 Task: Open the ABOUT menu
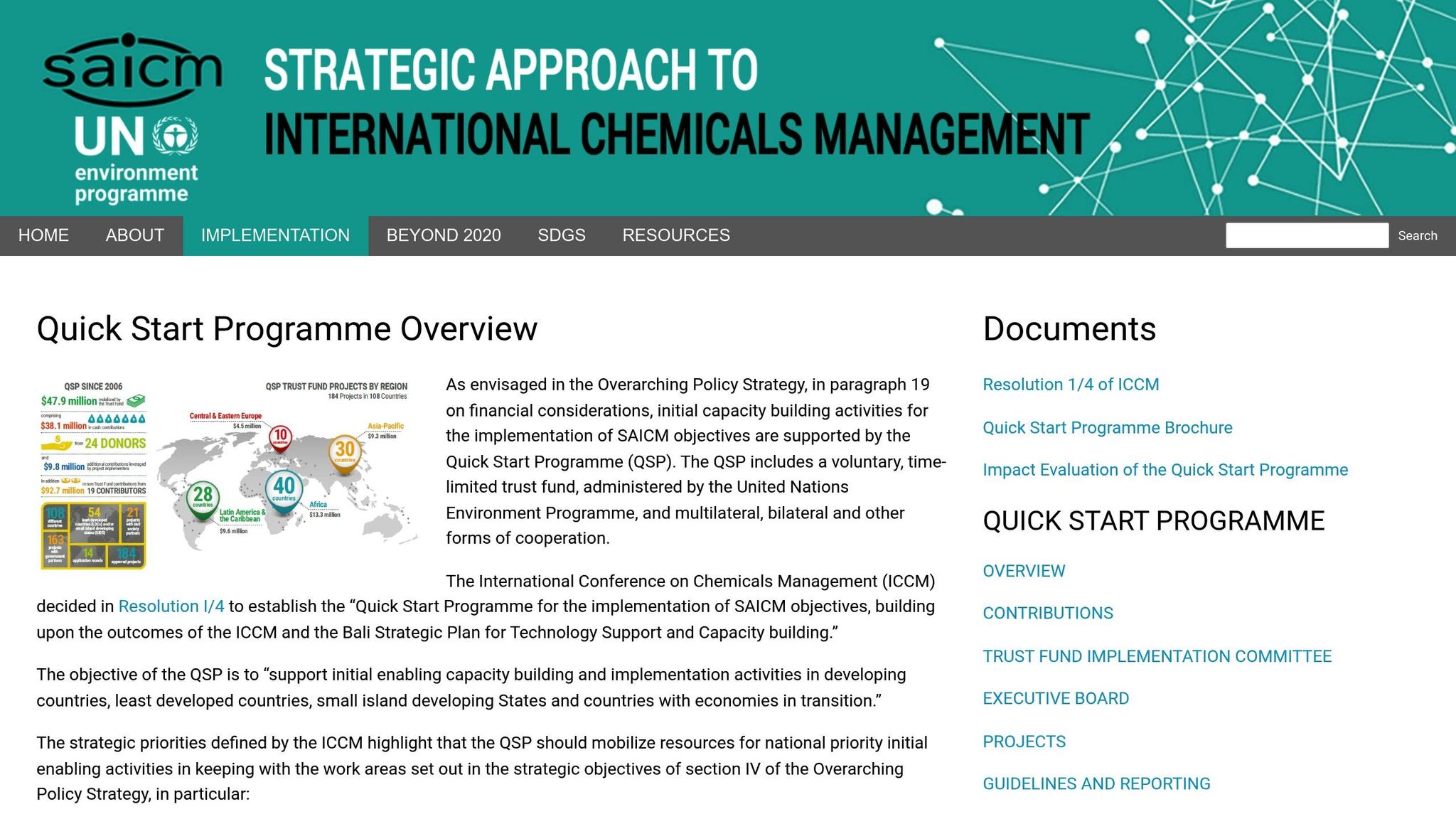[134, 235]
